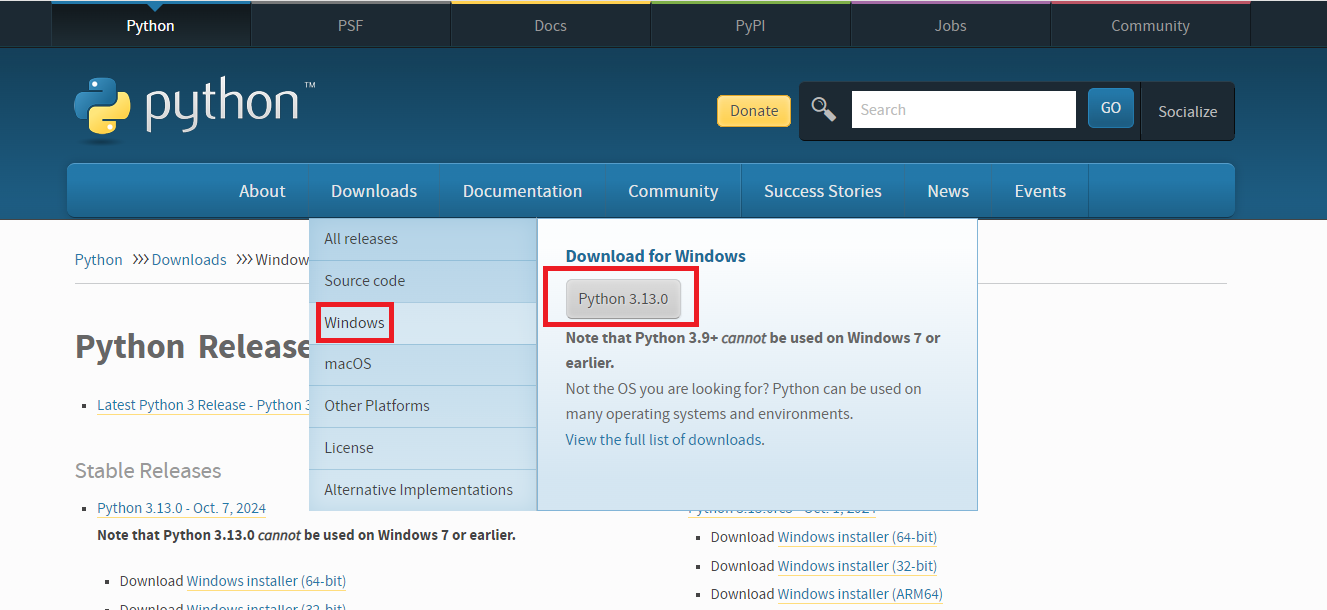Open the Community top tab
1327x610 pixels.
(x=1151, y=26)
